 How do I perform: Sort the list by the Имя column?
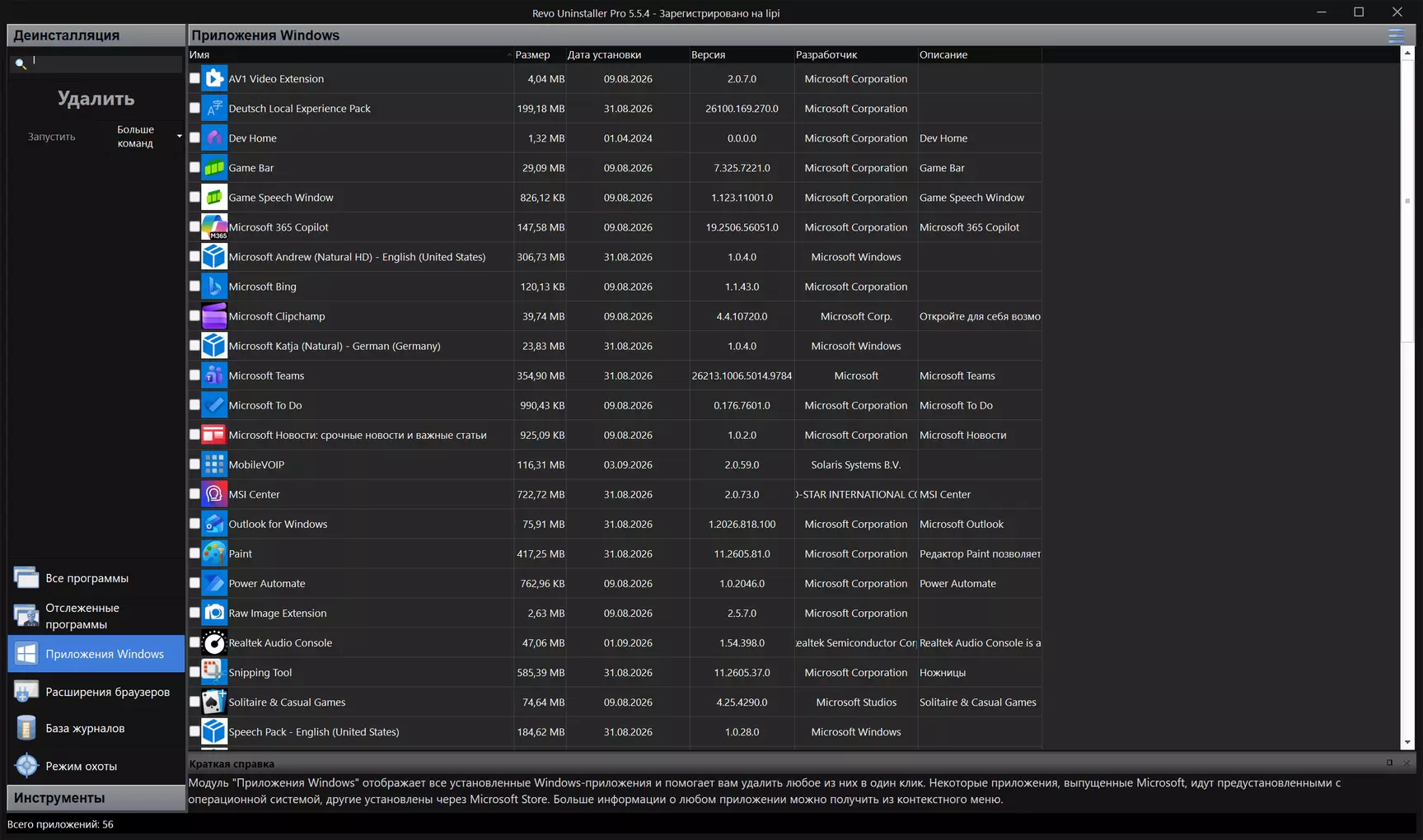(x=350, y=54)
